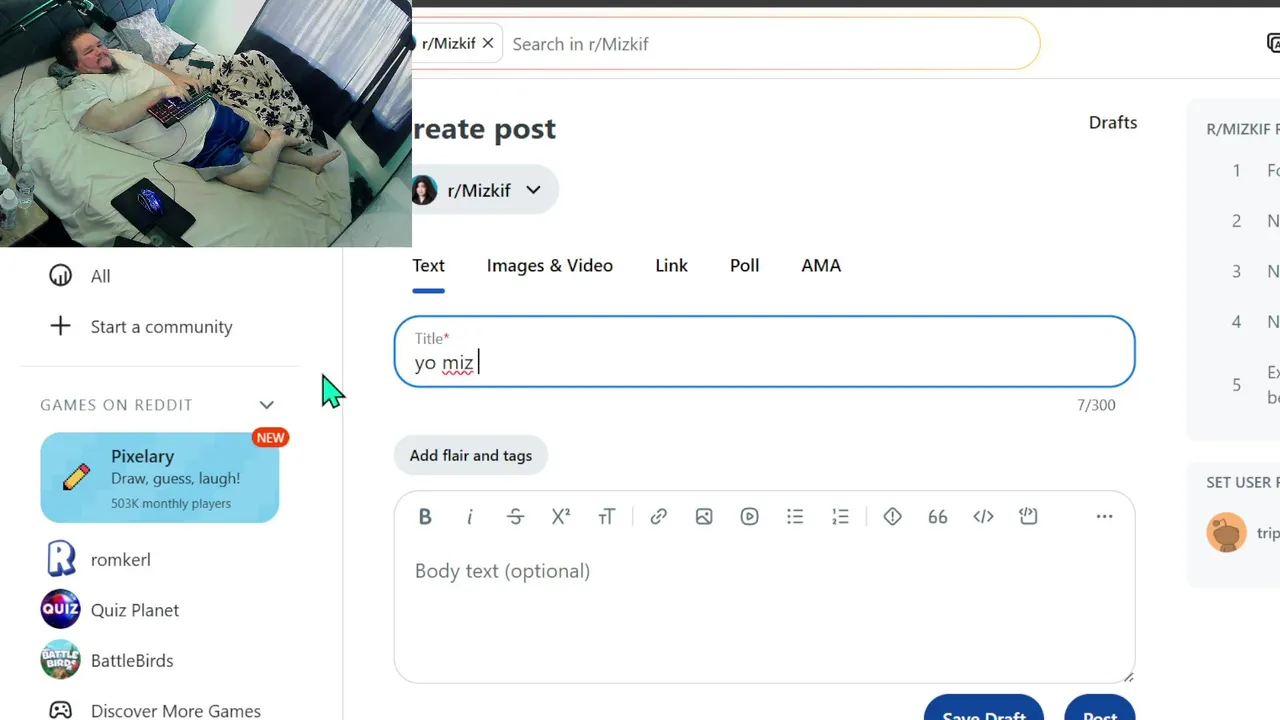Click Add flair and tags
Image resolution: width=1280 pixels, height=720 pixels.
click(471, 455)
